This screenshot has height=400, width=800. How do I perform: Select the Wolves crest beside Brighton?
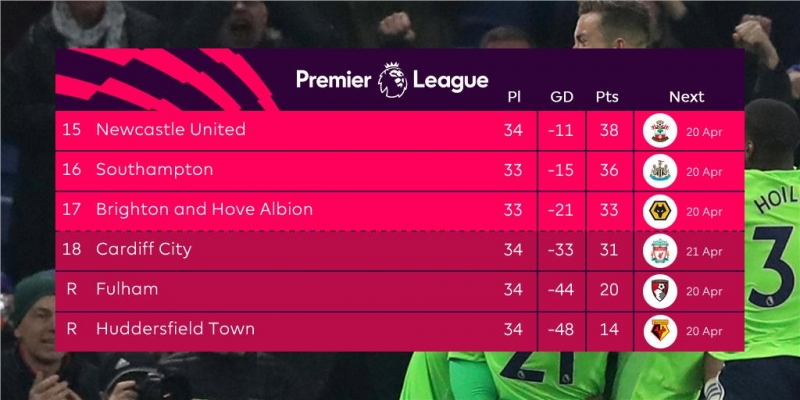pyautogui.click(x=661, y=211)
